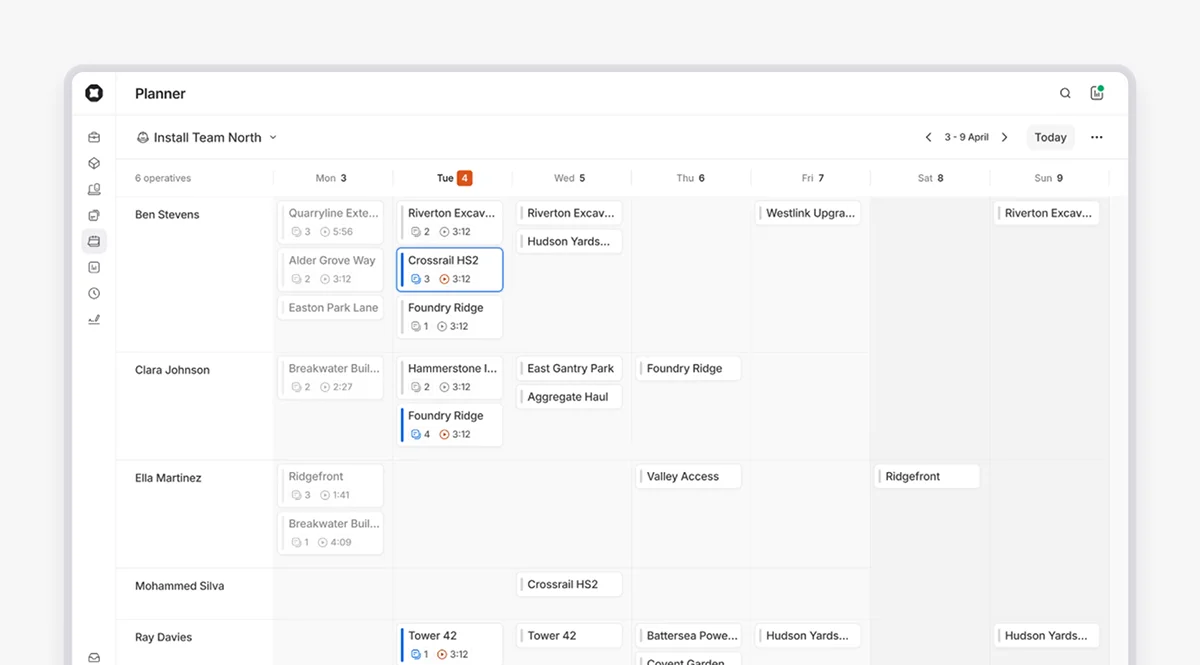
Task: Open the Alder Grove Way job card
Action: 331,269
